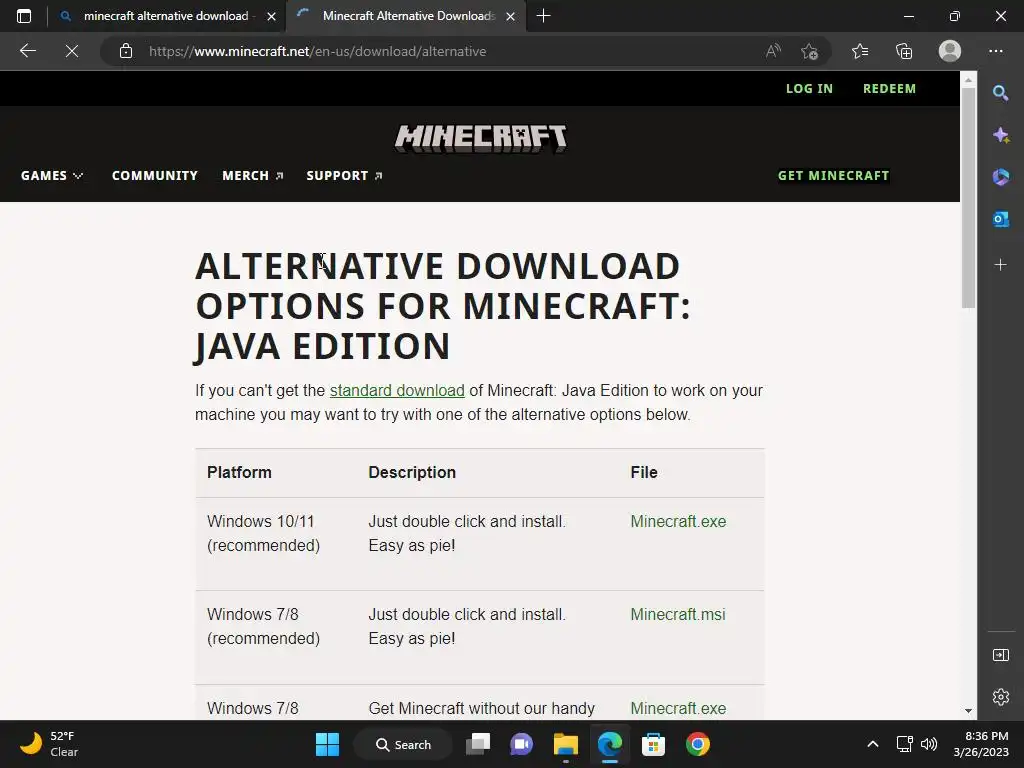Open Edge Settings and more ellipsis

coord(995,51)
